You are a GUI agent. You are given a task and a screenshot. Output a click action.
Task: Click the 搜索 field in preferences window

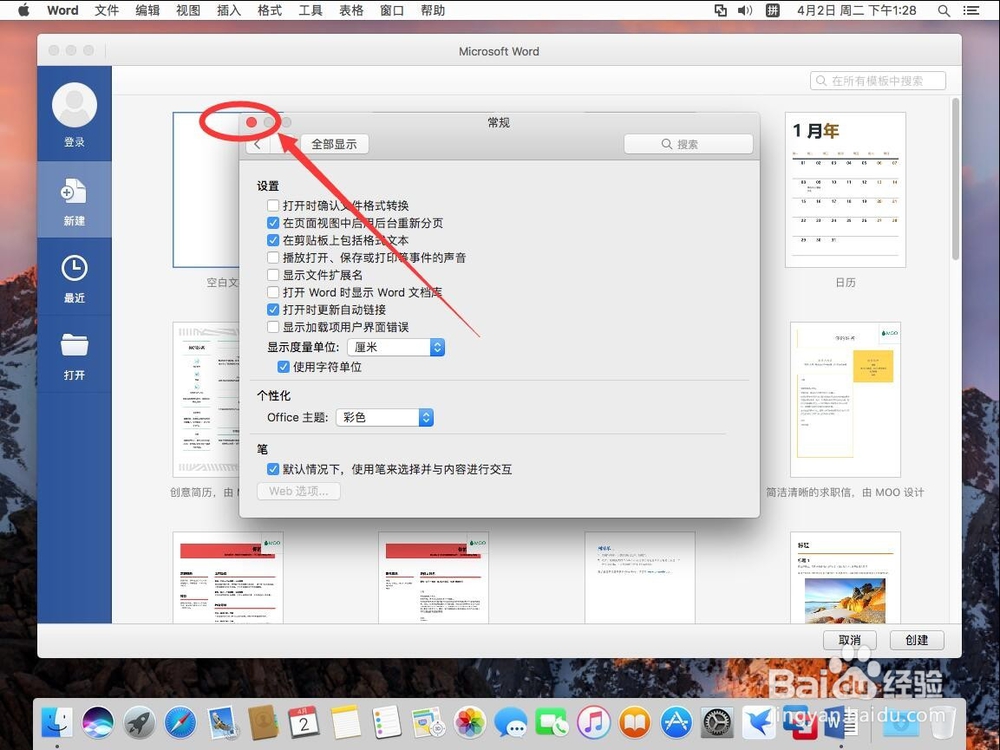point(688,144)
